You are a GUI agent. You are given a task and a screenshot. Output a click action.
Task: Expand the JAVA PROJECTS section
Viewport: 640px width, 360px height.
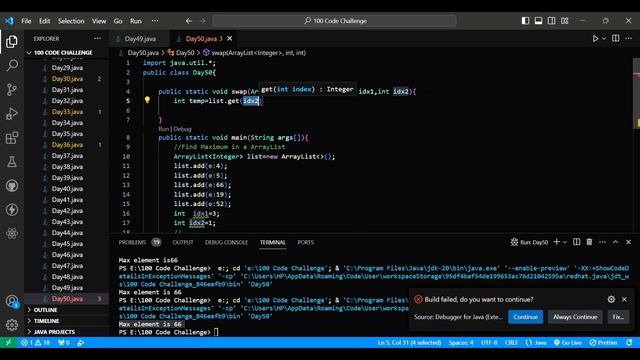[54, 332]
